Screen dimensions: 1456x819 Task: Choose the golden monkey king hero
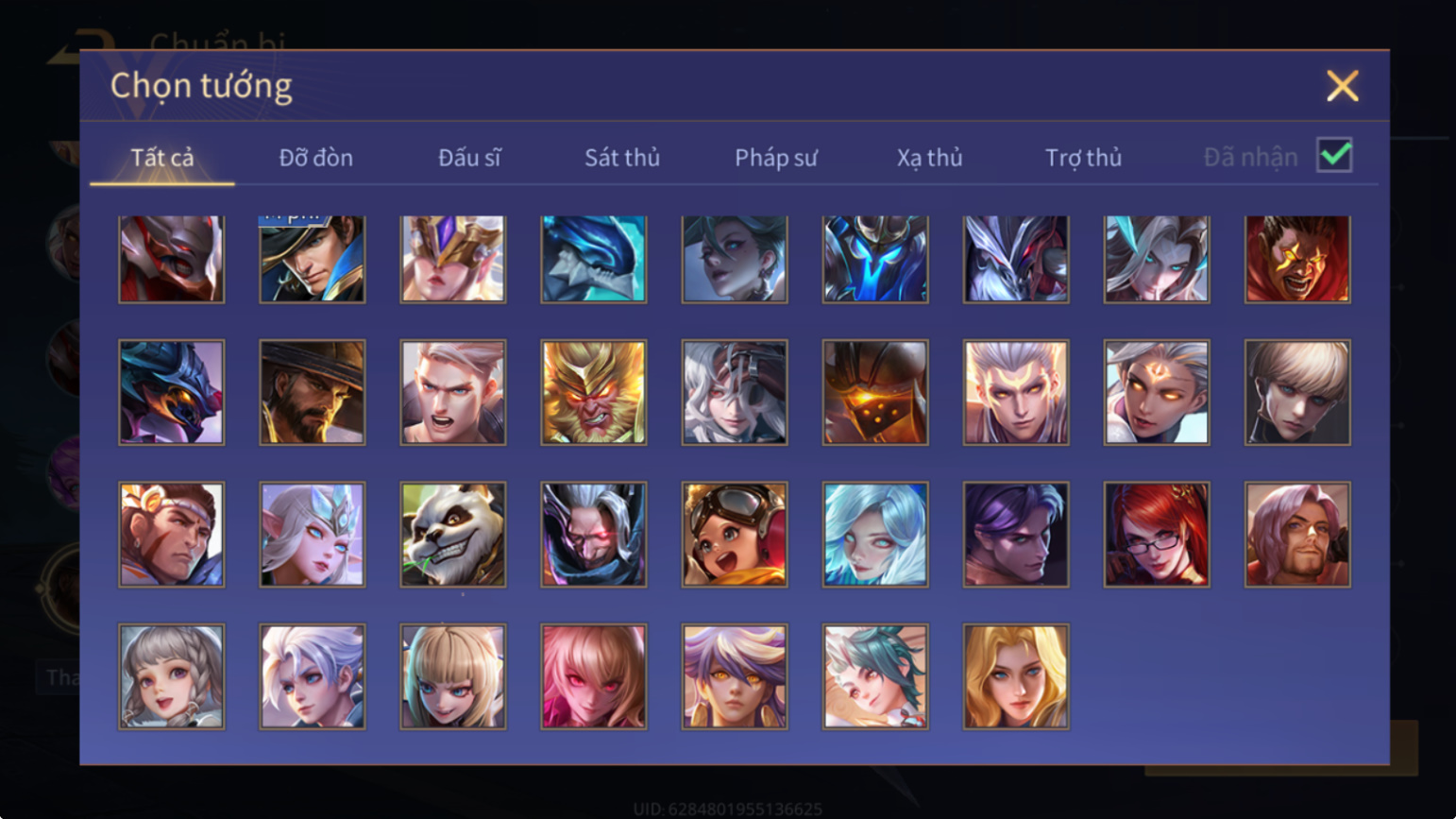click(x=594, y=392)
